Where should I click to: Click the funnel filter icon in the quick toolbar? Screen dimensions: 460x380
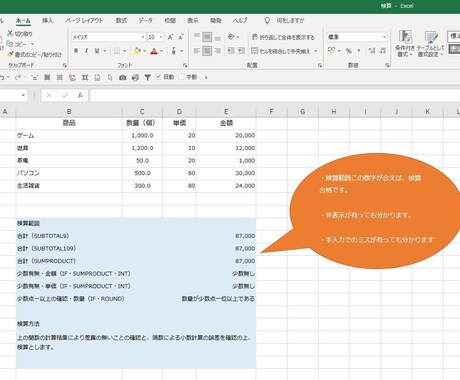[x=147, y=77]
